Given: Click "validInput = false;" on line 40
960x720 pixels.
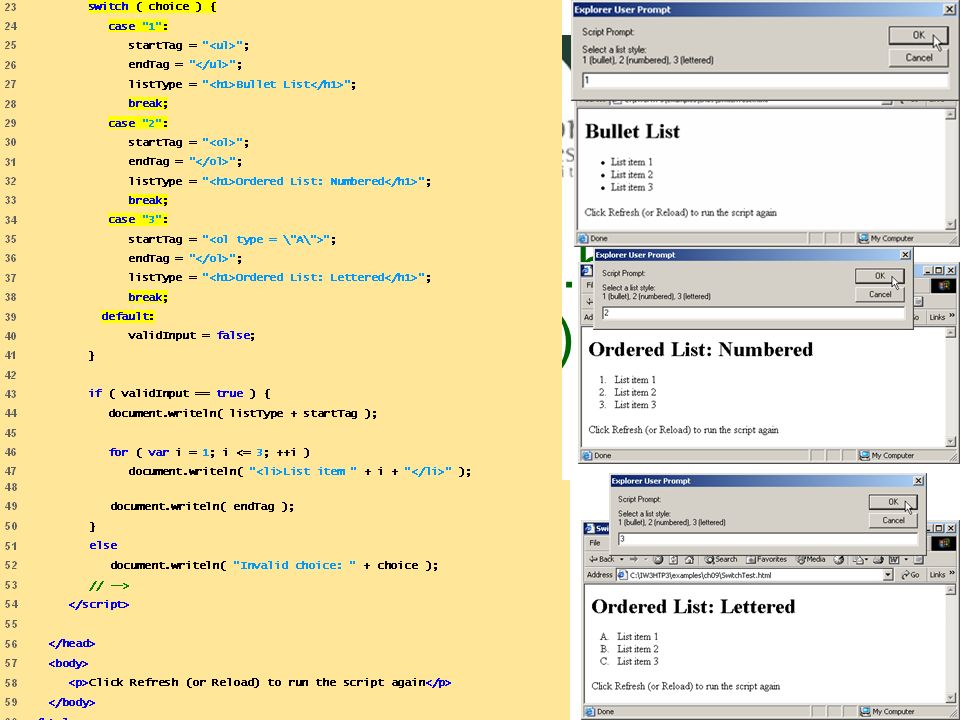Looking at the screenshot, I should click(x=191, y=336).
